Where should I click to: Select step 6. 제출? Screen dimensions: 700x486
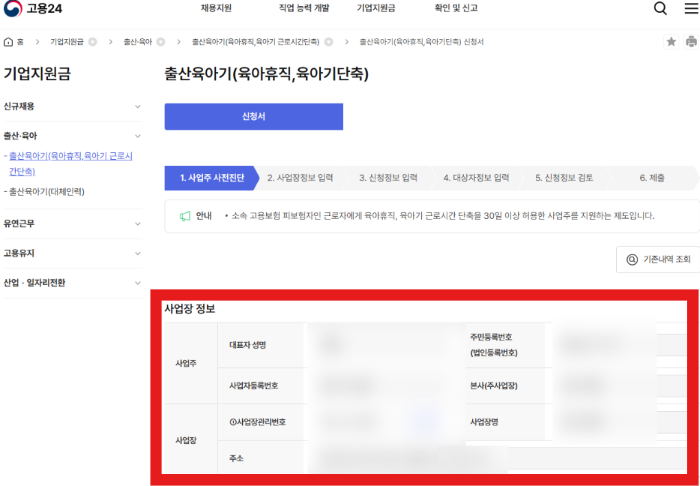click(x=652, y=178)
